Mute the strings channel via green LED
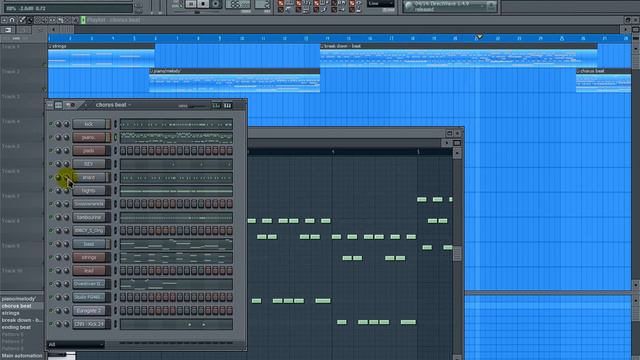 tap(51, 257)
